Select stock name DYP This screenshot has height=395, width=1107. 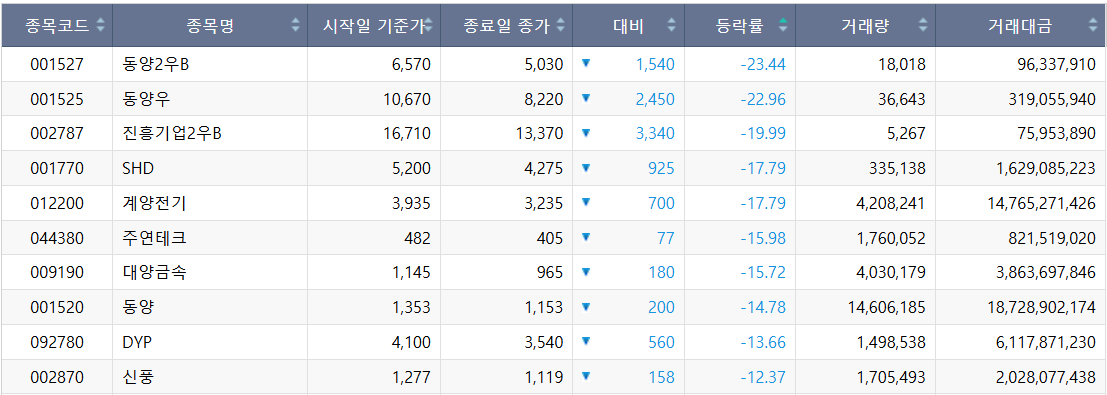(x=137, y=343)
